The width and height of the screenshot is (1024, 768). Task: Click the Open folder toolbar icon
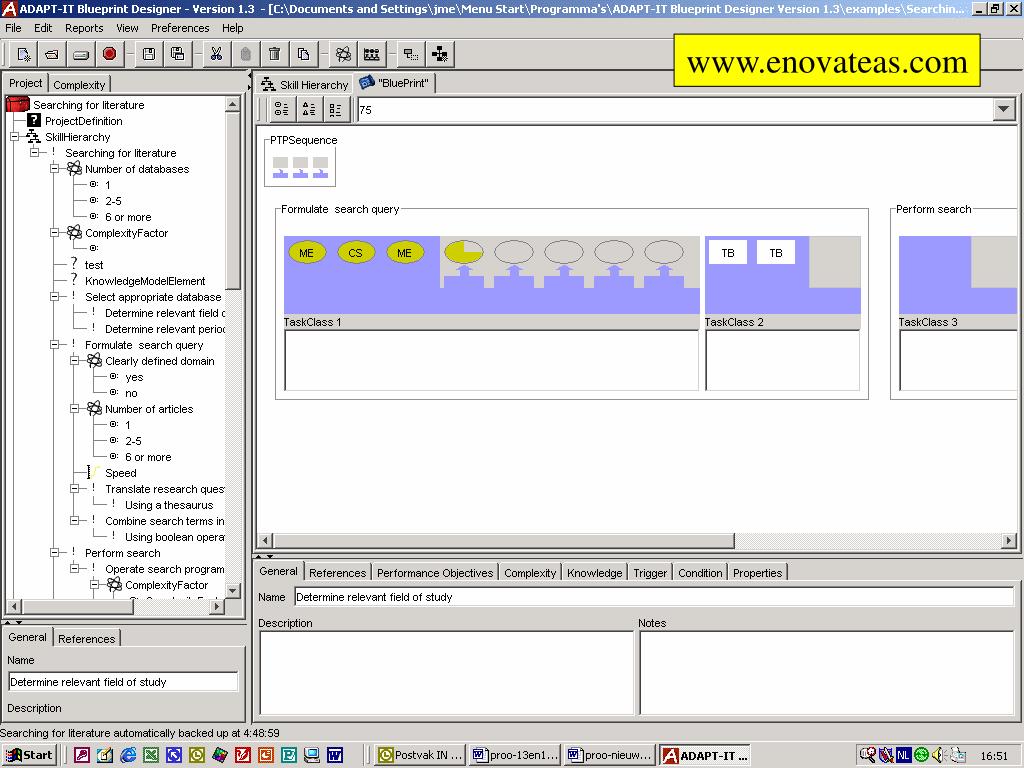click(52, 54)
